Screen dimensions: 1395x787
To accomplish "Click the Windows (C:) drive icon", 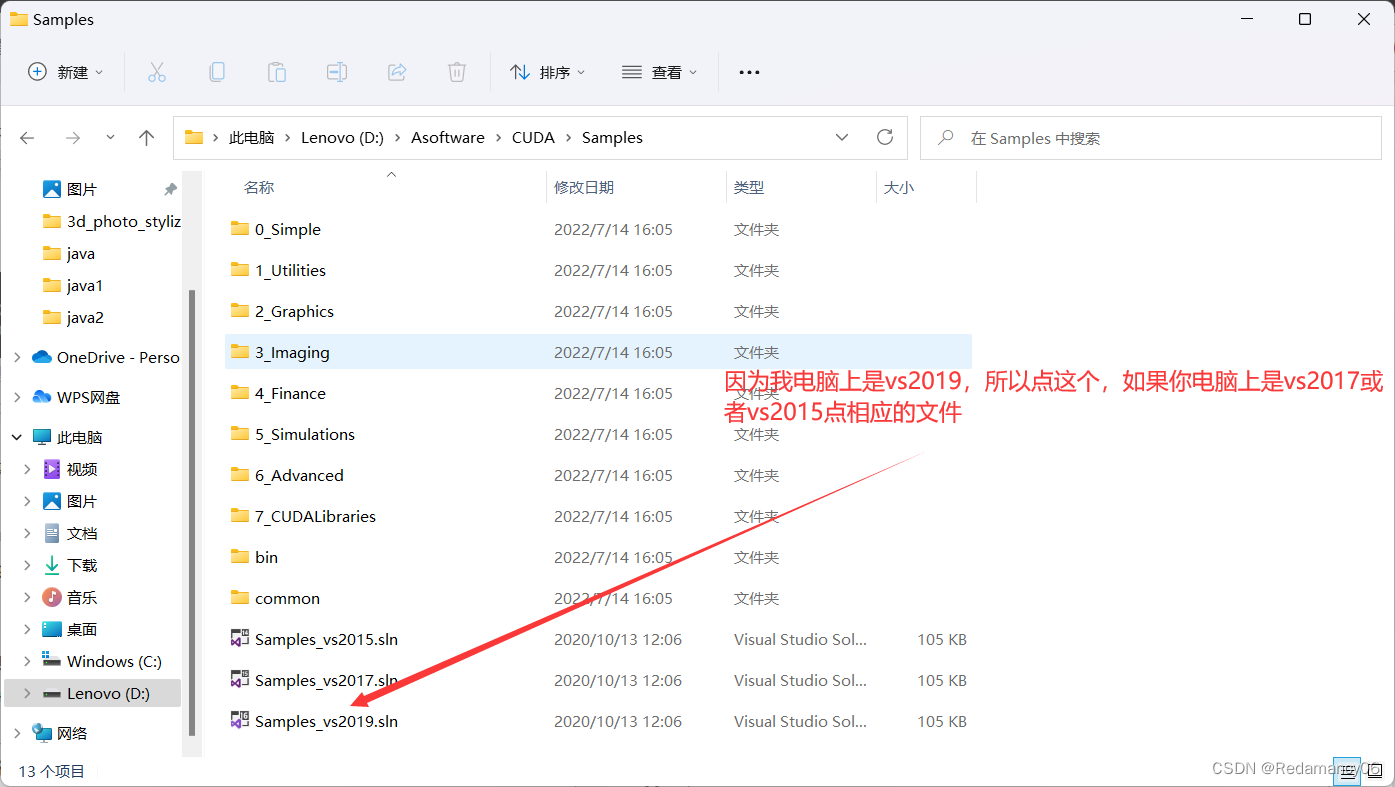I will [52, 661].
